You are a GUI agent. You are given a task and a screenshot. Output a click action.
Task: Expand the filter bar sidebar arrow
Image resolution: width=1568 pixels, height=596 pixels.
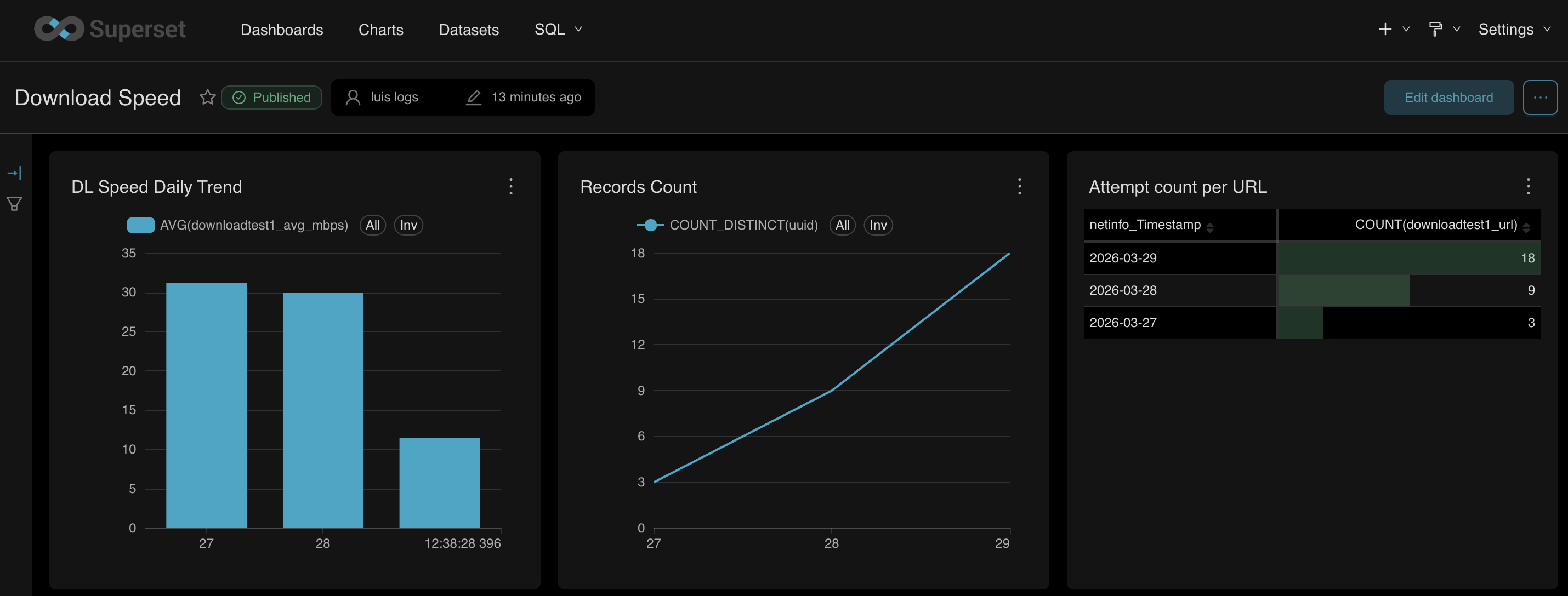[x=15, y=173]
